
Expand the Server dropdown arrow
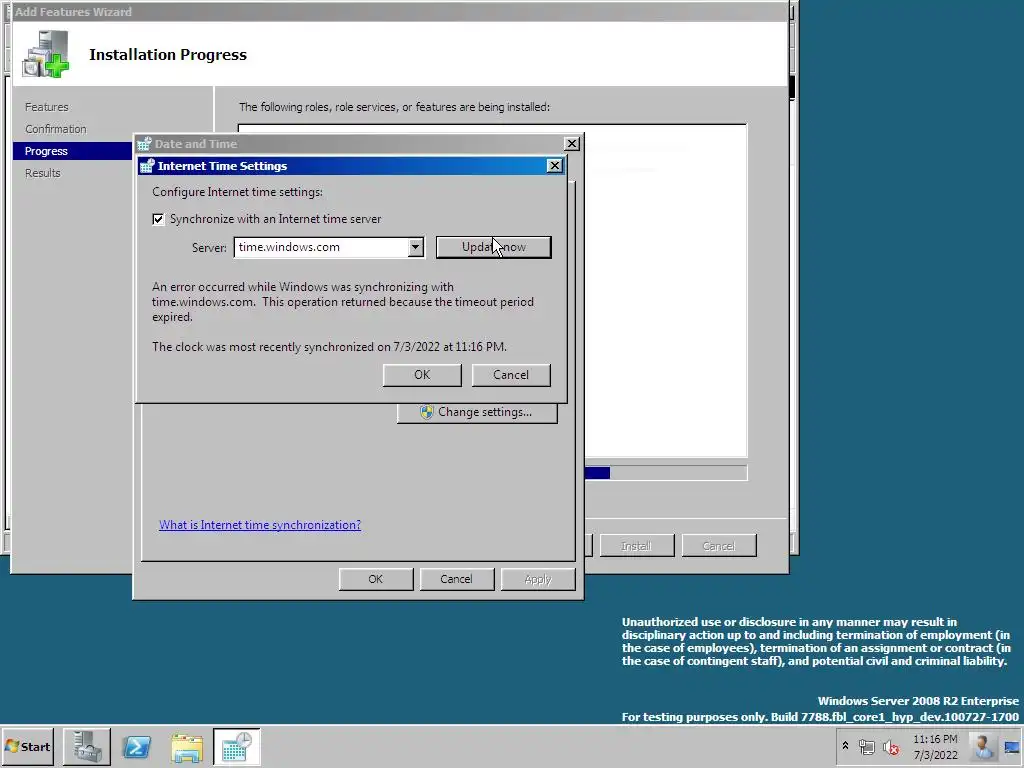(415, 247)
